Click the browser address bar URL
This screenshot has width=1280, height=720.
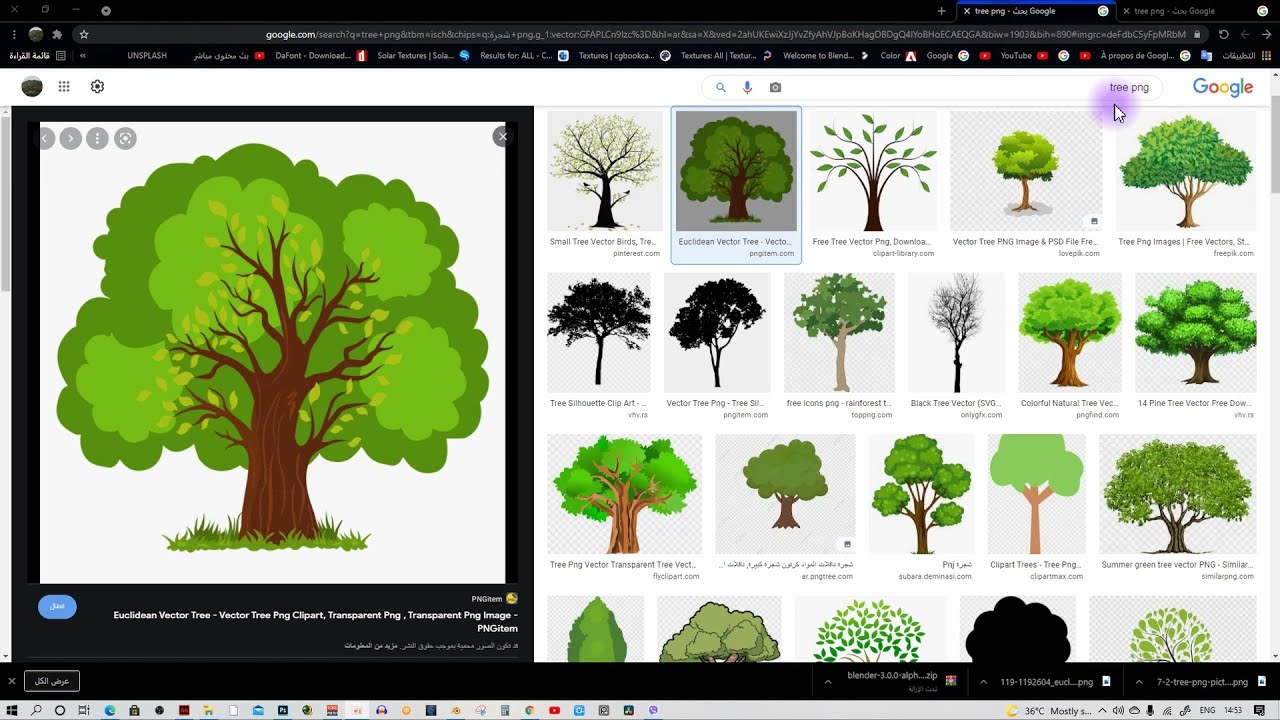pos(725,34)
